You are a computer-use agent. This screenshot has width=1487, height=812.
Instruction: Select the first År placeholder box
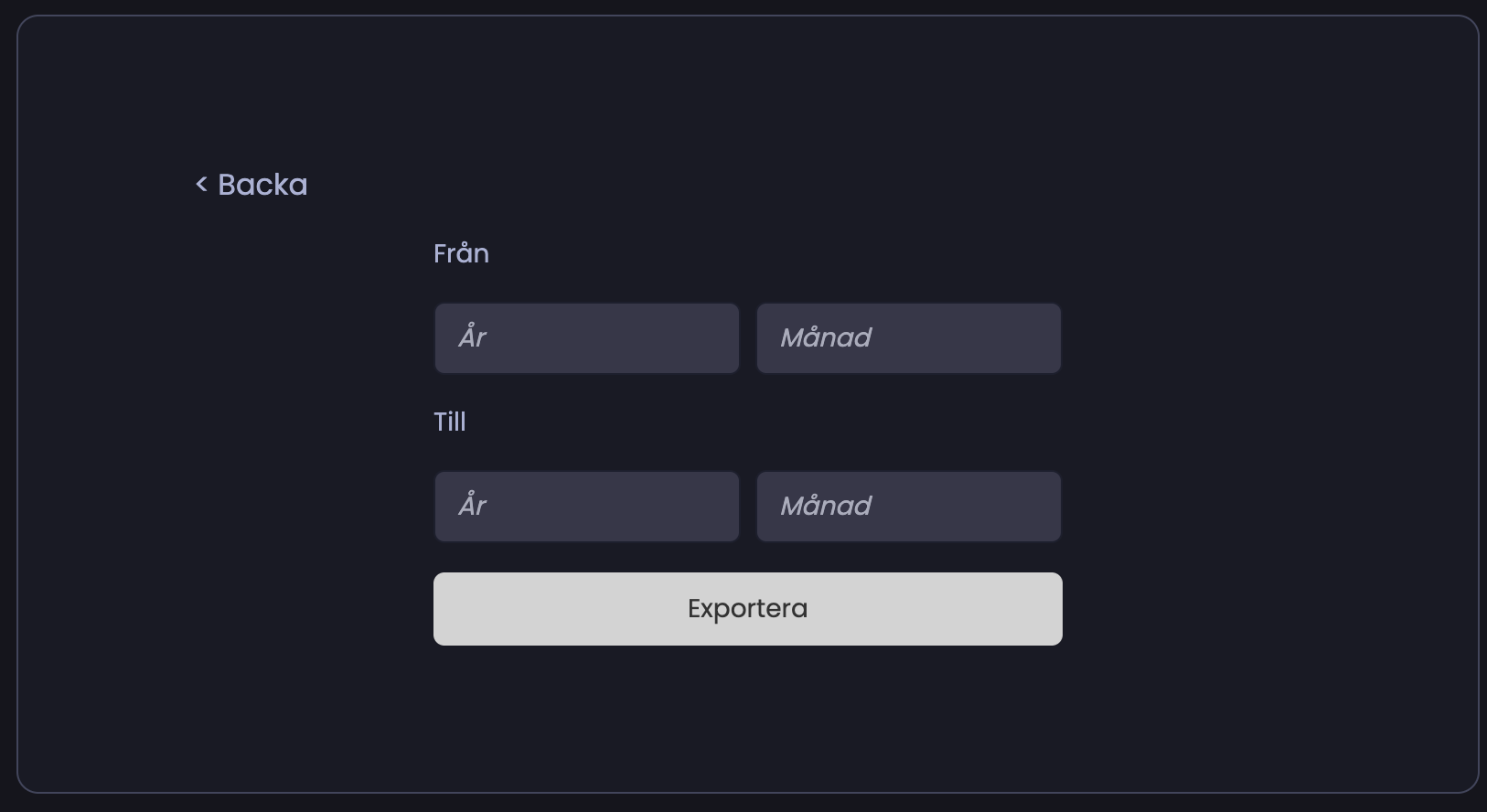586,338
